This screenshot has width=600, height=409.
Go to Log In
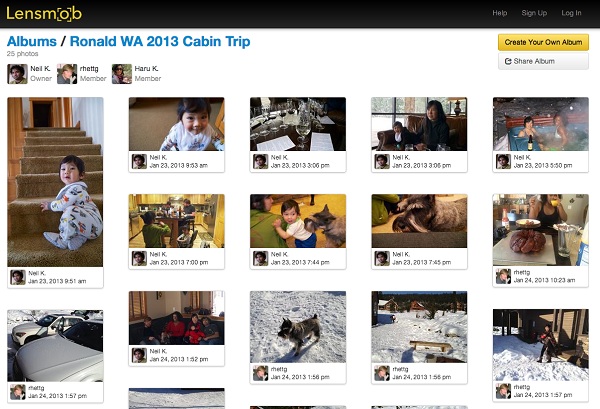[571, 13]
